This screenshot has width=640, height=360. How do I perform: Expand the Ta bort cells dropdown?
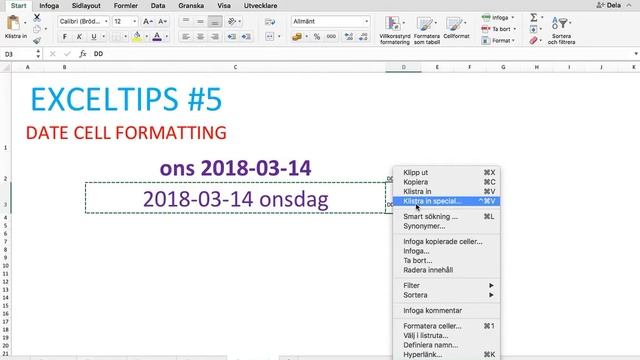click(514, 29)
